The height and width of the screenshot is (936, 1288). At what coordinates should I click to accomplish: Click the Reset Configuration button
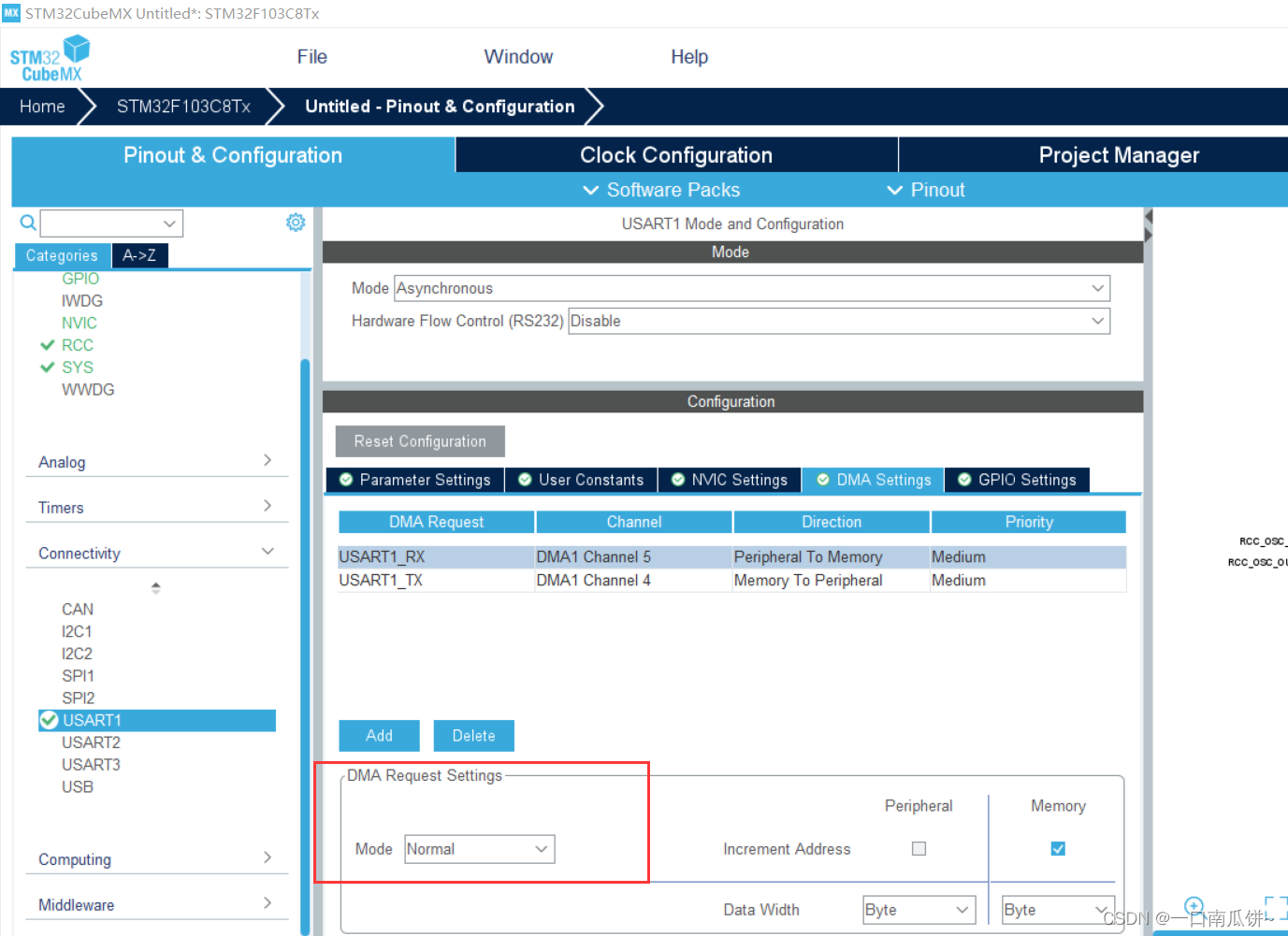420,441
